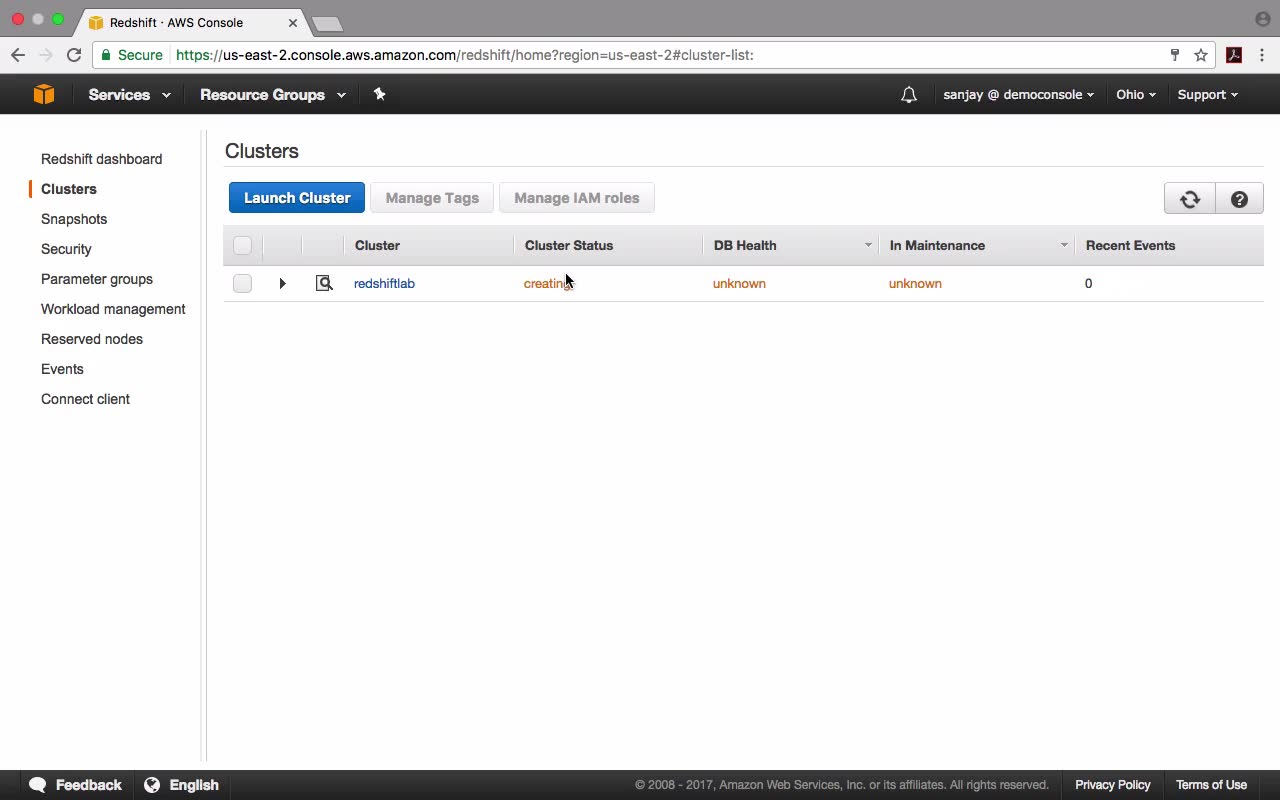Expand the redshiftlab cluster row
Viewport: 1280px width, 800px height.
pos(282,283)
